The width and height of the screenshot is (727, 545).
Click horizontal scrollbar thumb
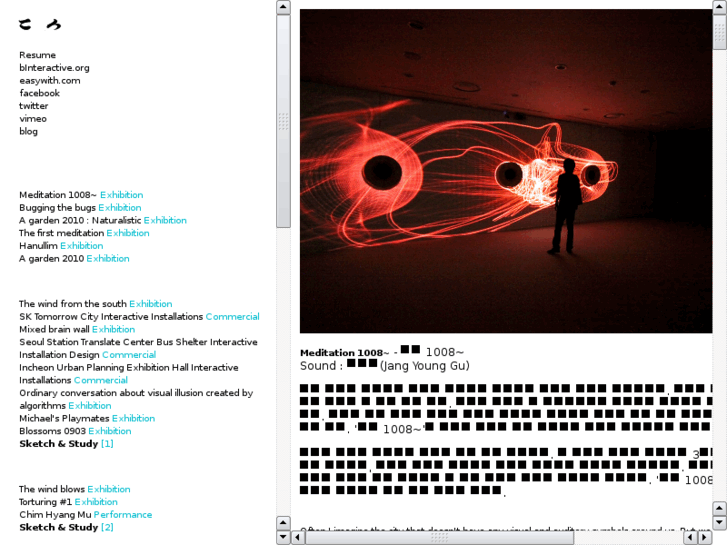(440, 538)
